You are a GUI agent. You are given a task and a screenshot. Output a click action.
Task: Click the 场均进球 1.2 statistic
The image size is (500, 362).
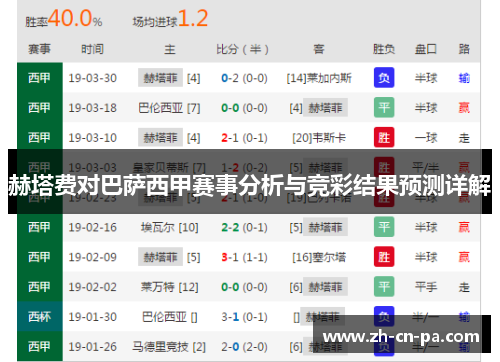point(170,19)
